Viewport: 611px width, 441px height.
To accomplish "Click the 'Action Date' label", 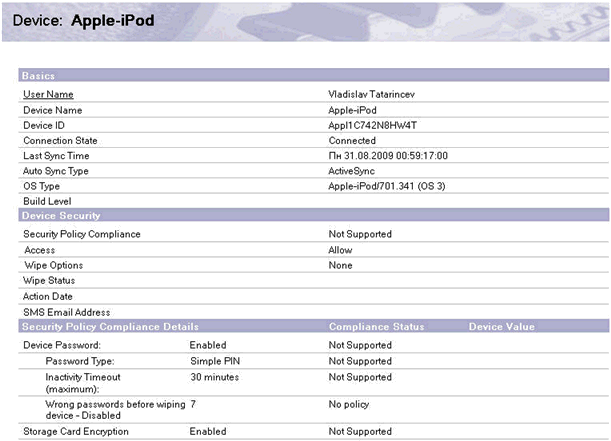I will pyautogui.click(x=48, y=296).
